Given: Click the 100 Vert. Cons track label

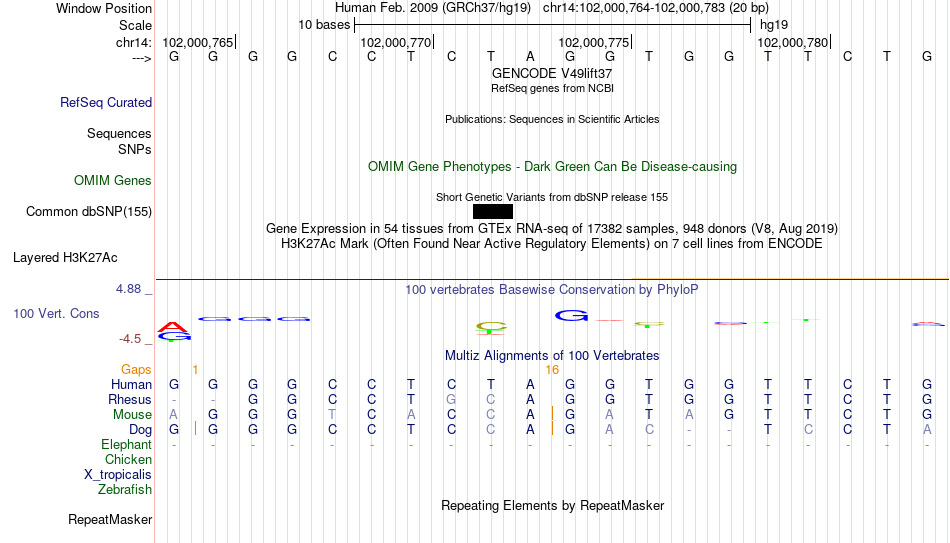Looking at the screenshot, I should (56, 313).
